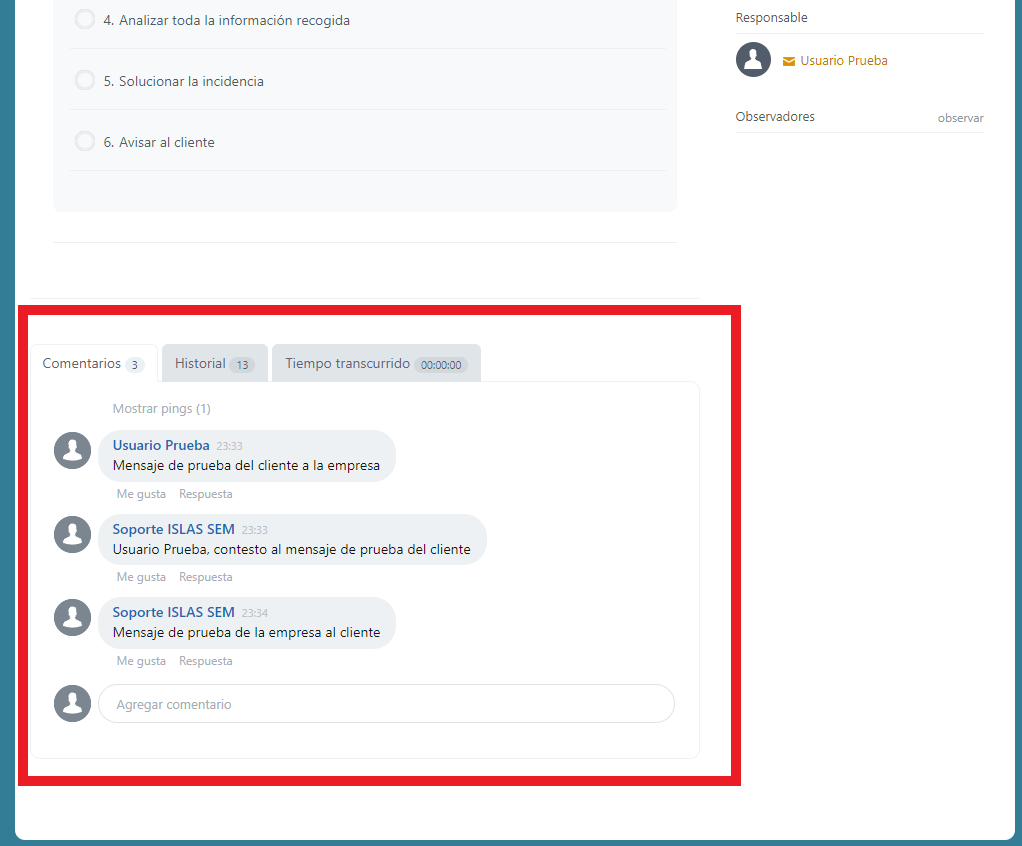
Task: Focus the Agregar comentario input field
Action: pos(386,704)
